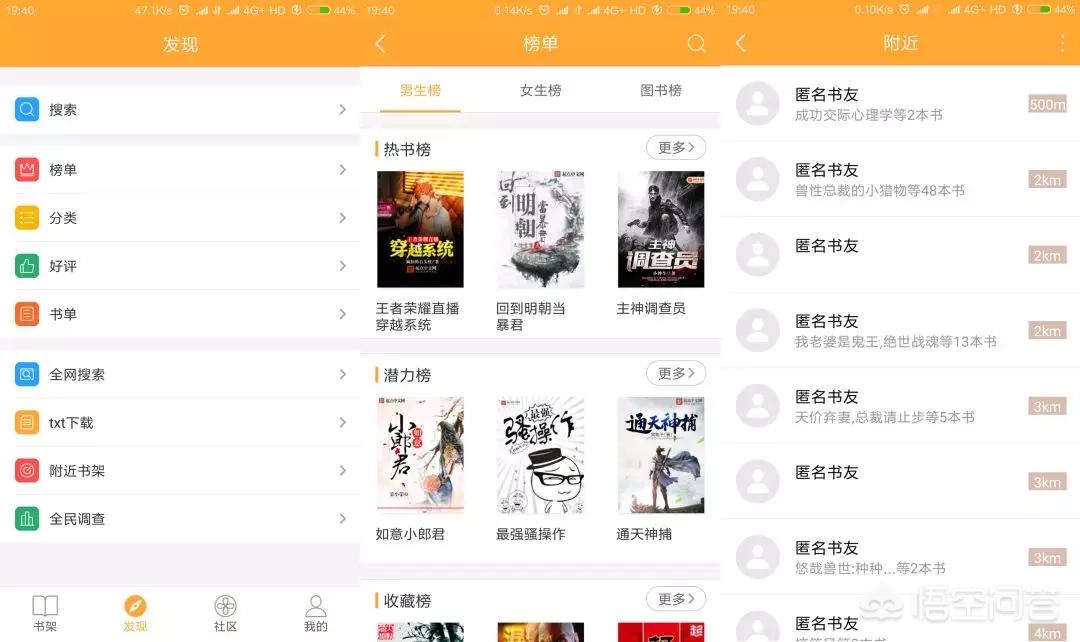The width and height of the screenshot is (1080, 642).
Task: Switch to the 女生榜 tab
Action: click(x=541, y=90)
